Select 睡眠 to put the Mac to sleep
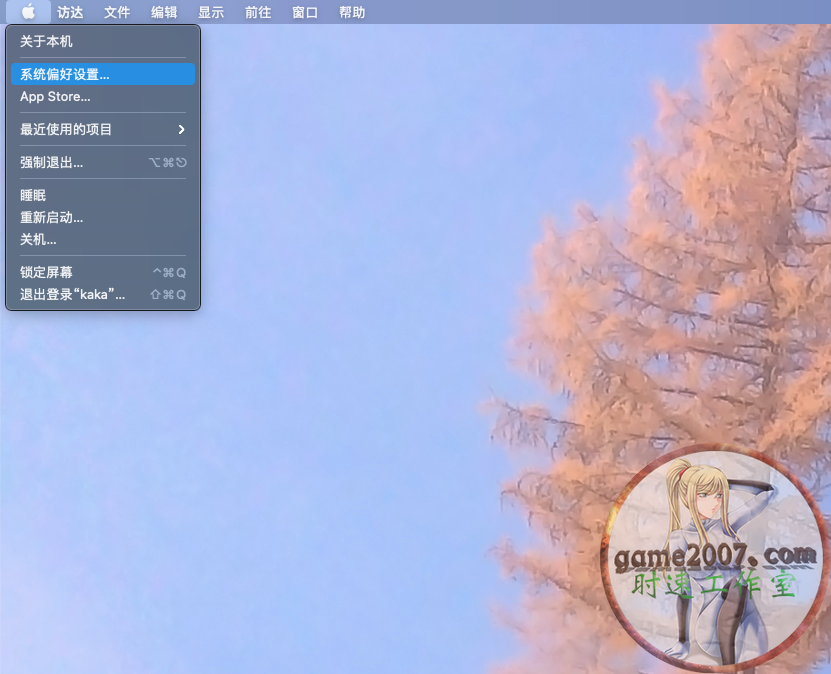Screen dimensions: 831x674 click(x=33, y=196)
